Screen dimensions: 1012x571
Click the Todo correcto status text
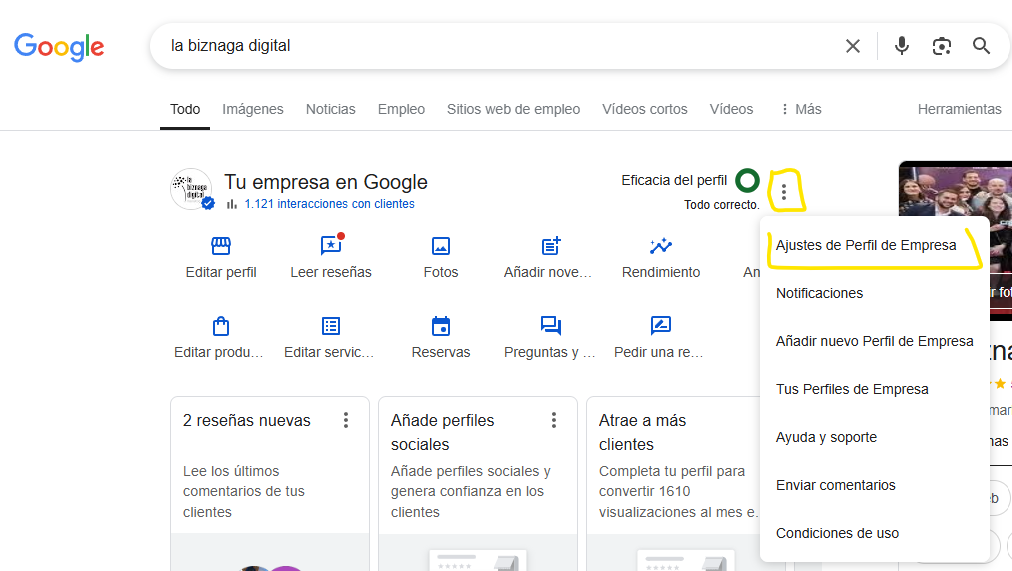click(x=722, y=205)
